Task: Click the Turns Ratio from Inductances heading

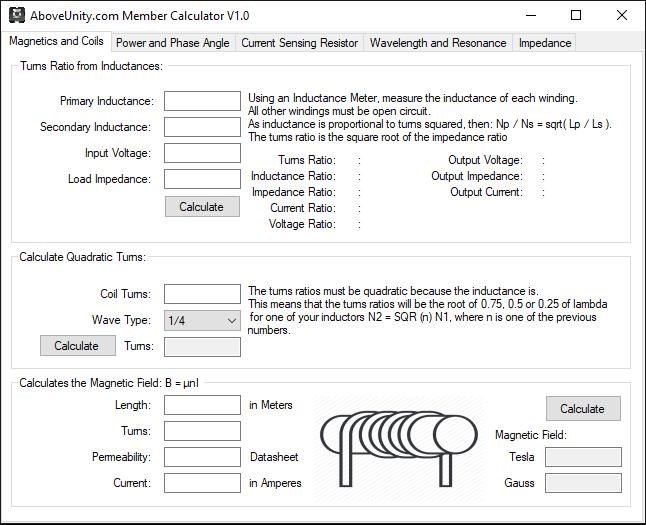Action: 91,66
